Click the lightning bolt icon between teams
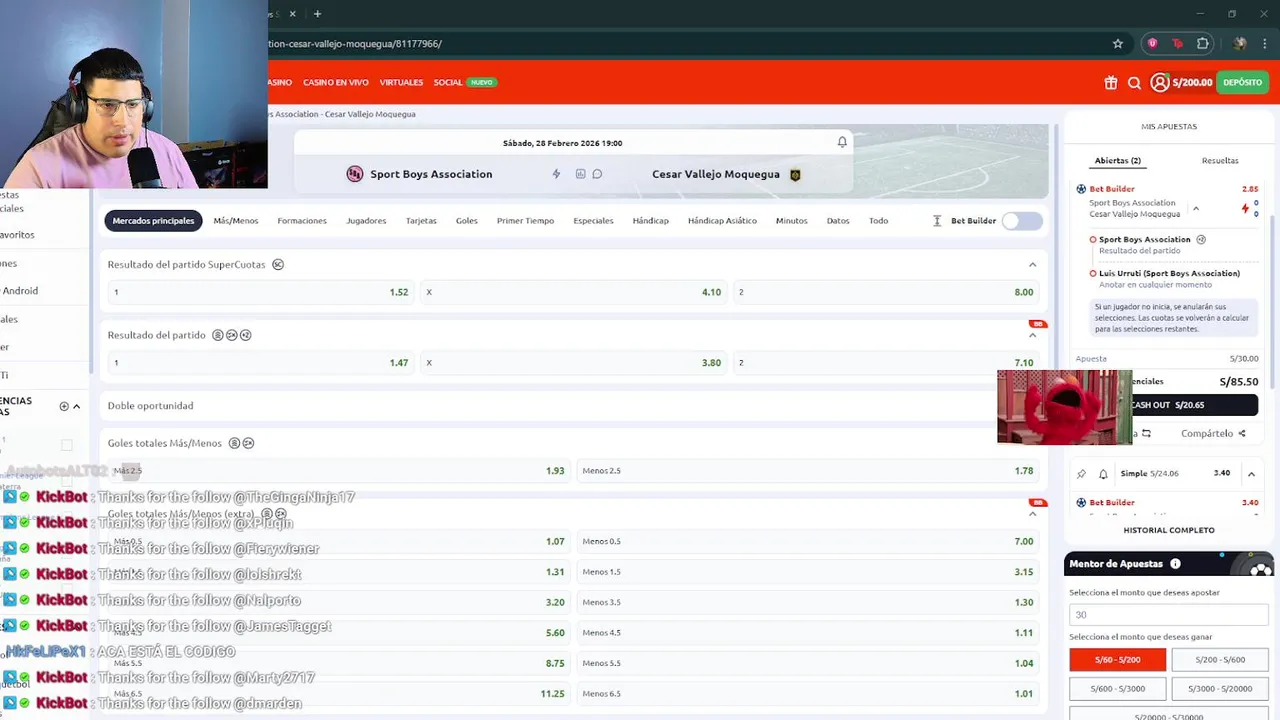 pyautogui.click(x=557, y=174)
